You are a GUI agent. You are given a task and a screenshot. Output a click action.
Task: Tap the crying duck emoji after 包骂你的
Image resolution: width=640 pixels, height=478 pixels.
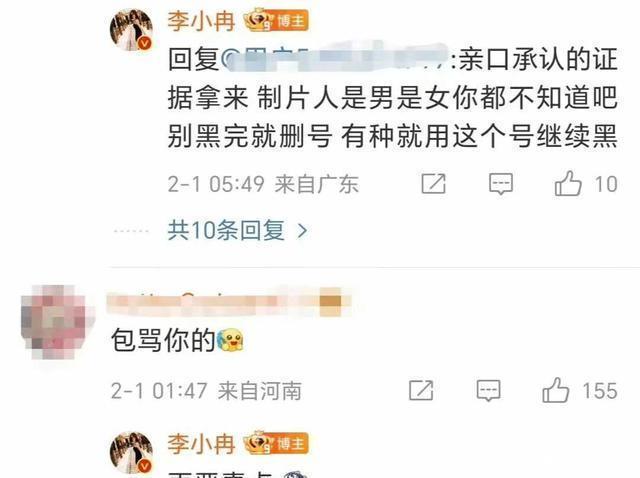231,340
